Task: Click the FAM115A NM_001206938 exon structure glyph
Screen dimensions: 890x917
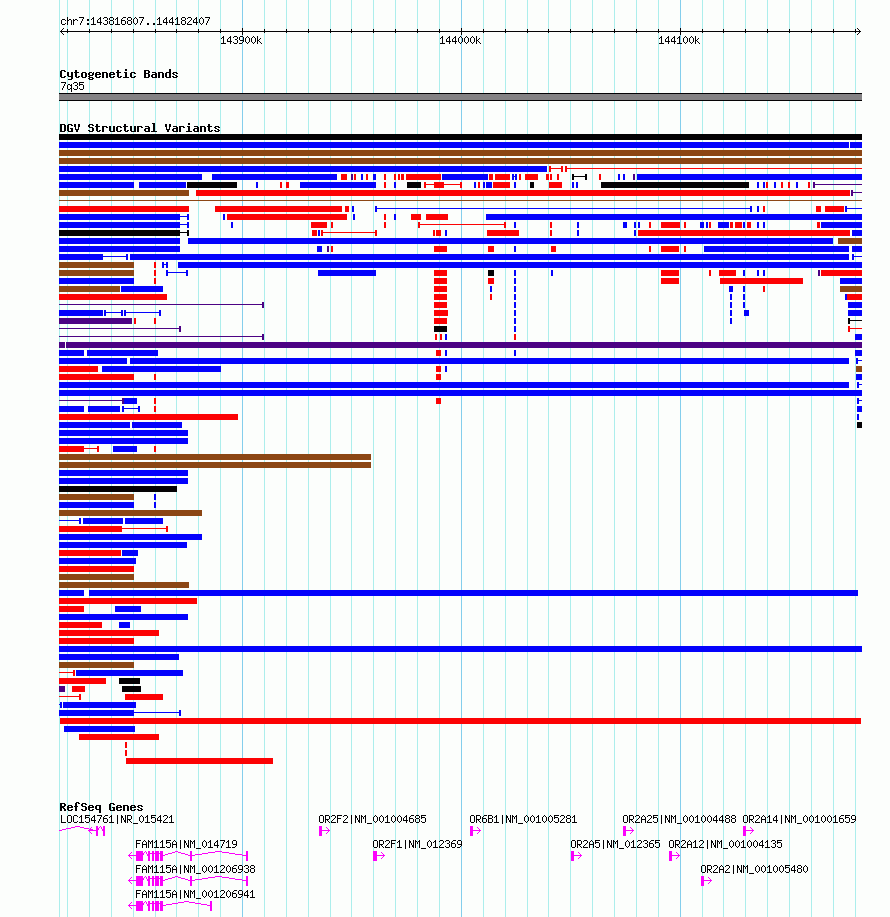Action: [x=188, y=881]
